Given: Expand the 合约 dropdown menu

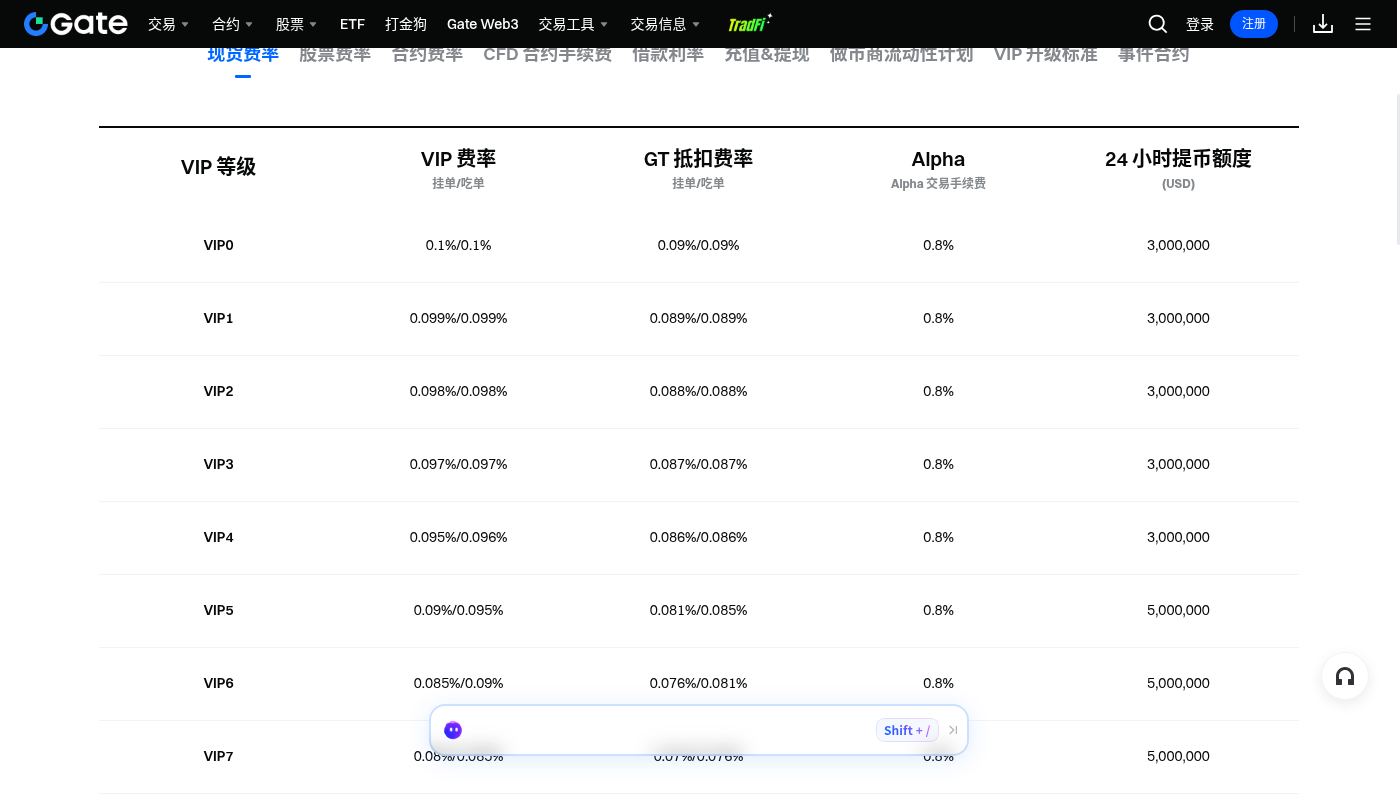Looking at the screenshot, I should [x=232, y=24].
